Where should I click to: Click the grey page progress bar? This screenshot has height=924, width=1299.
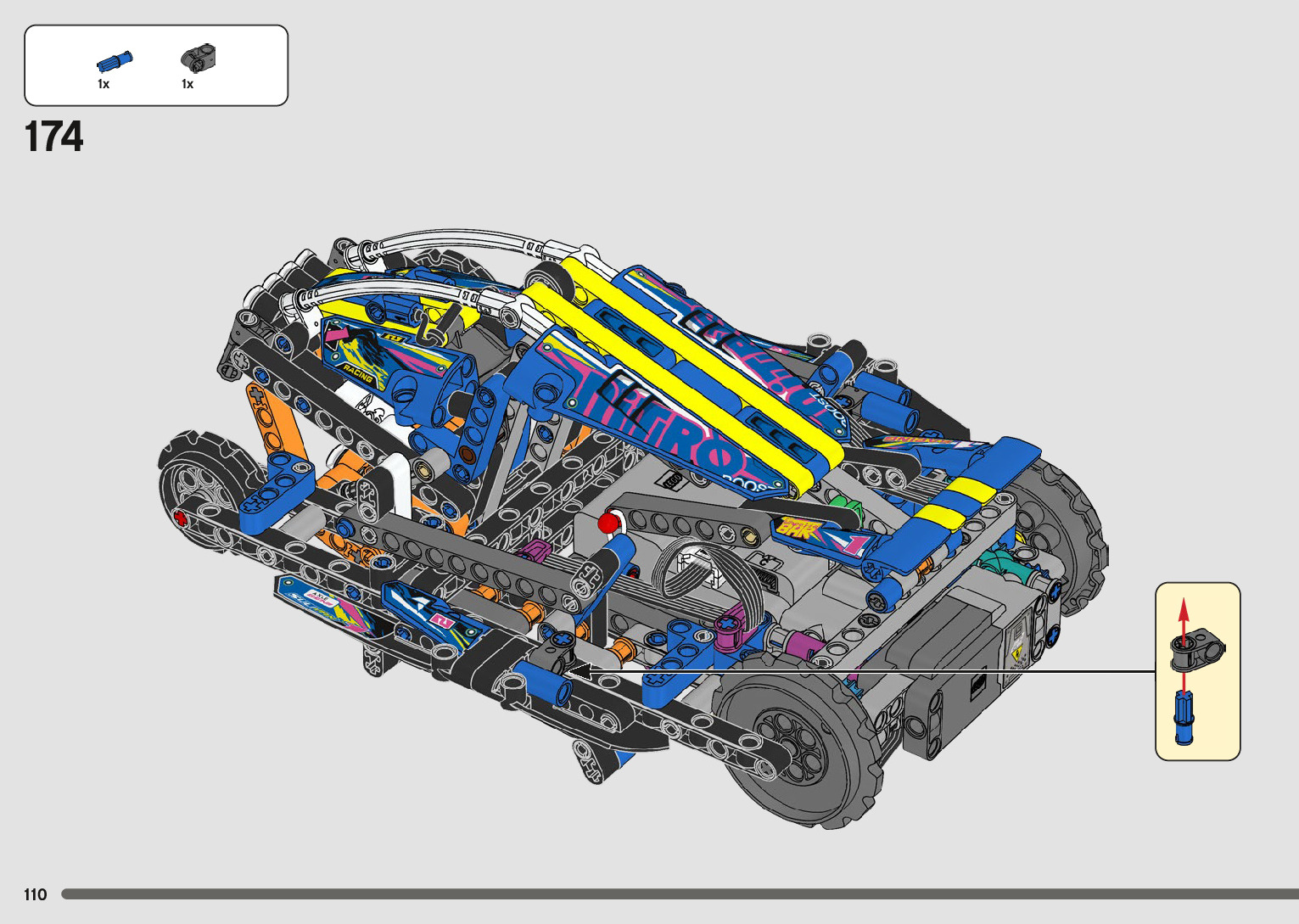679,894
